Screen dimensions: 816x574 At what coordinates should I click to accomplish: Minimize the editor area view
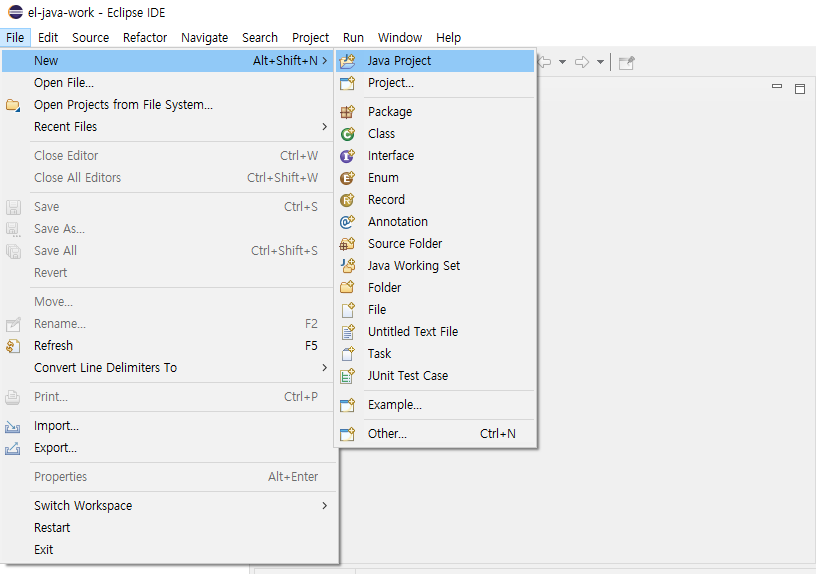(x=777, y=87)
